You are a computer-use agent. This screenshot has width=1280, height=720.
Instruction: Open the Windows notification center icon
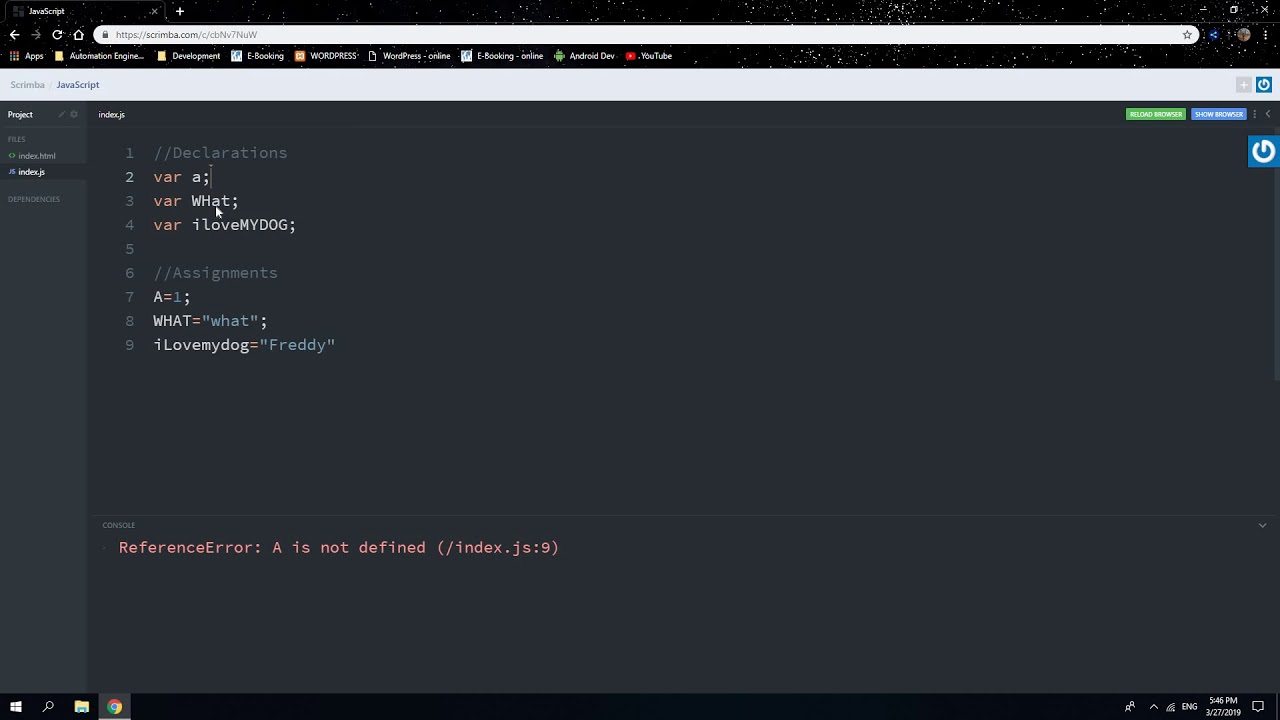(x=1258, y=707)
